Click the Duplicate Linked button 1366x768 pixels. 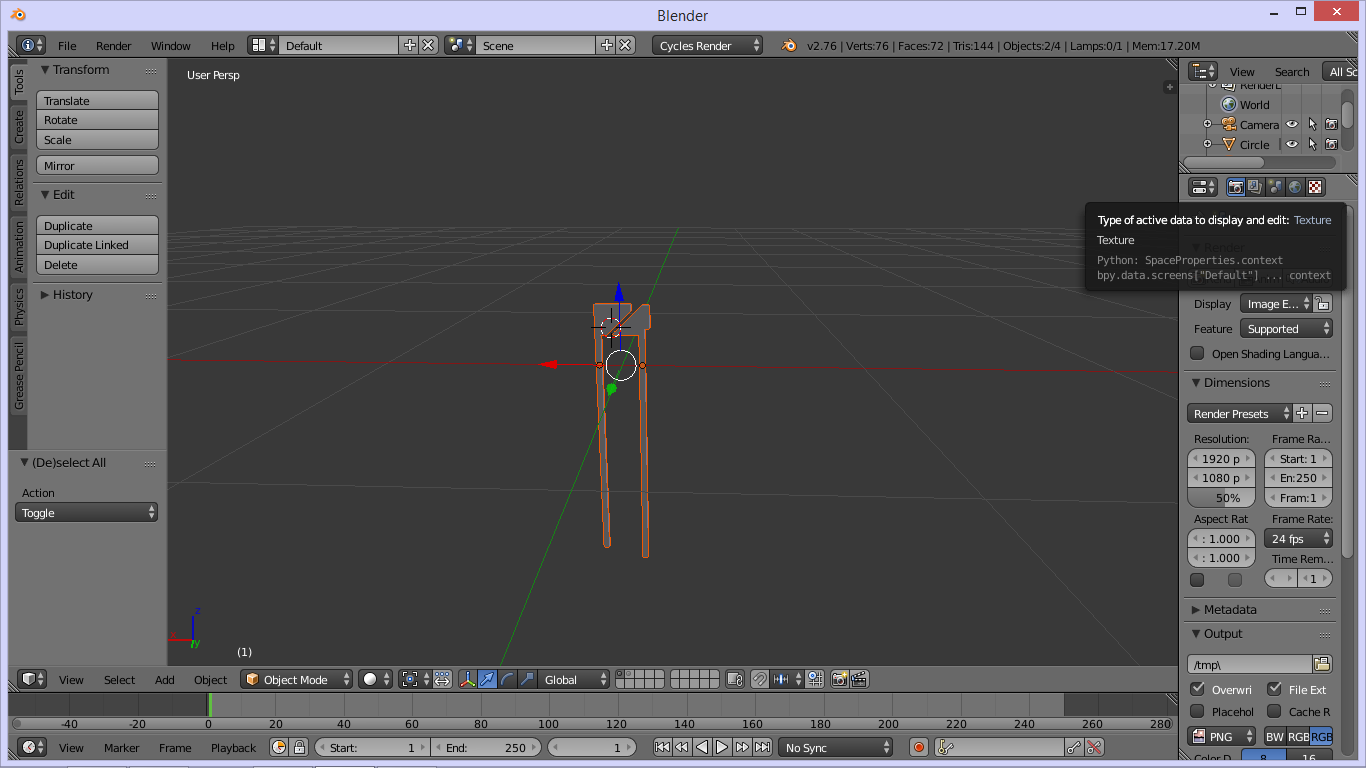coord(98,245)
